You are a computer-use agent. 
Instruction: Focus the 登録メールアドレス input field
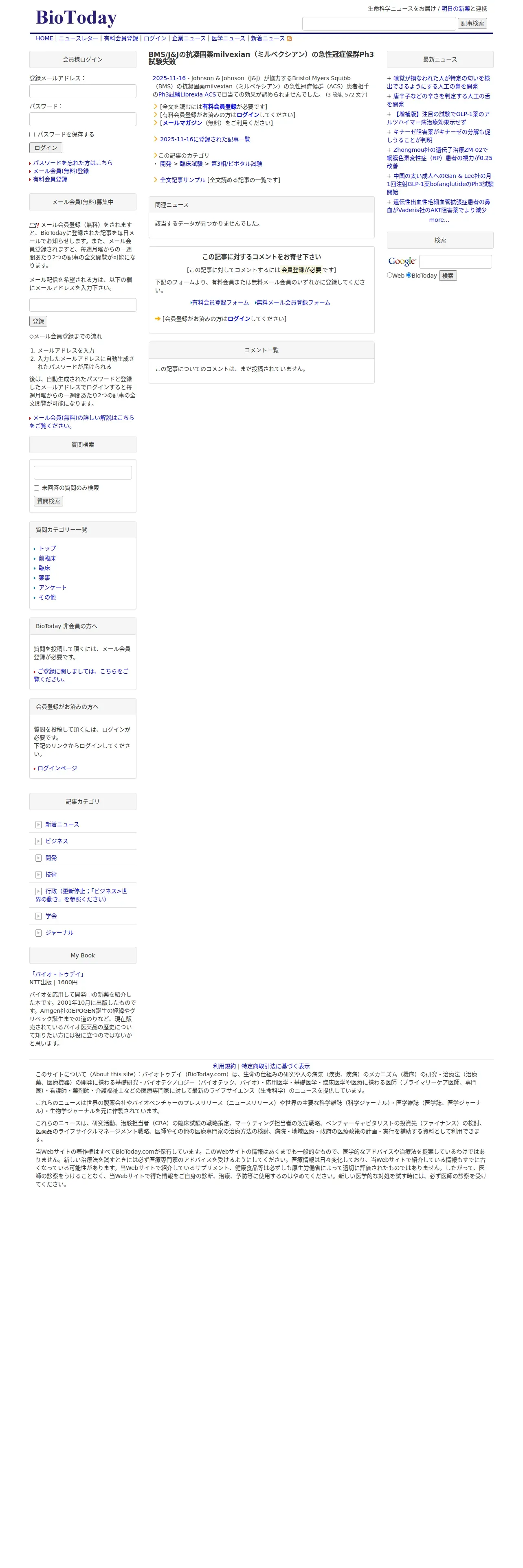pyautogui.click(x=83, y=91)
